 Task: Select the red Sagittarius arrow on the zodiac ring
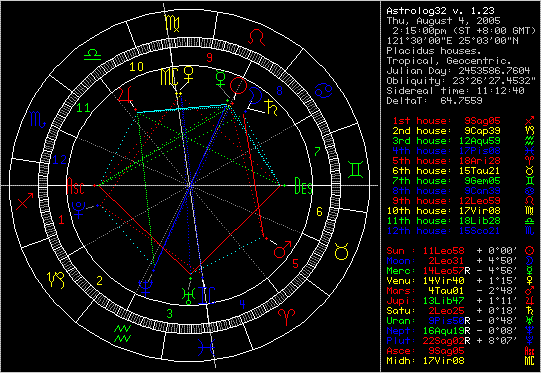click(x=24, y=201)
